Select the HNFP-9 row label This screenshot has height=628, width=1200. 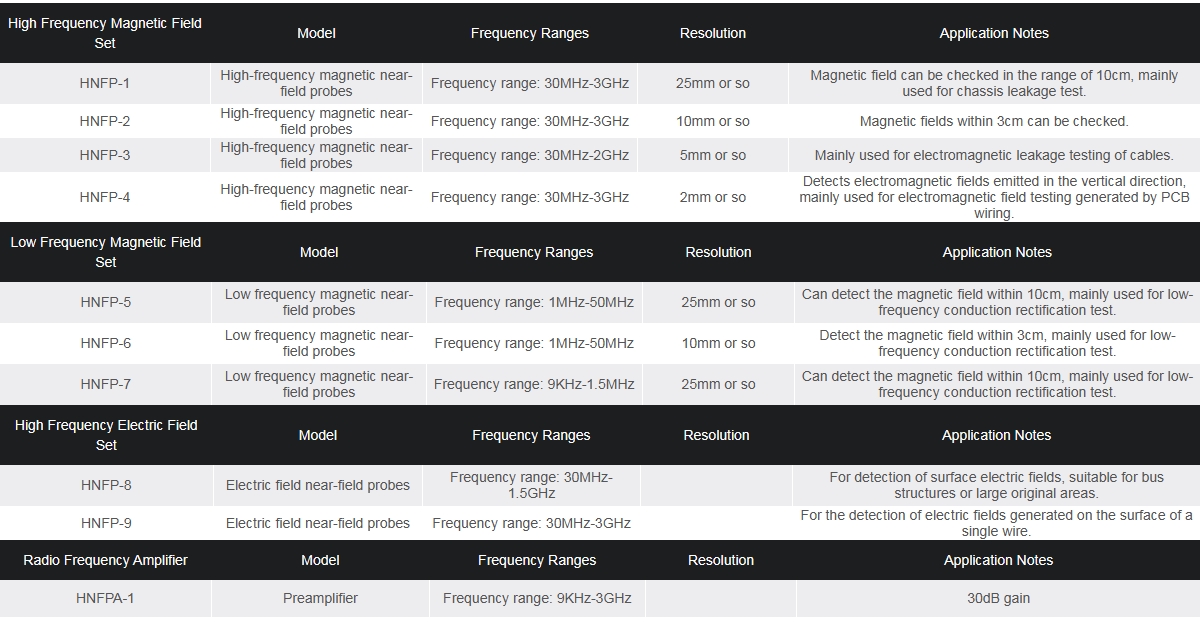pyautogui.click(x=106, y=523)
